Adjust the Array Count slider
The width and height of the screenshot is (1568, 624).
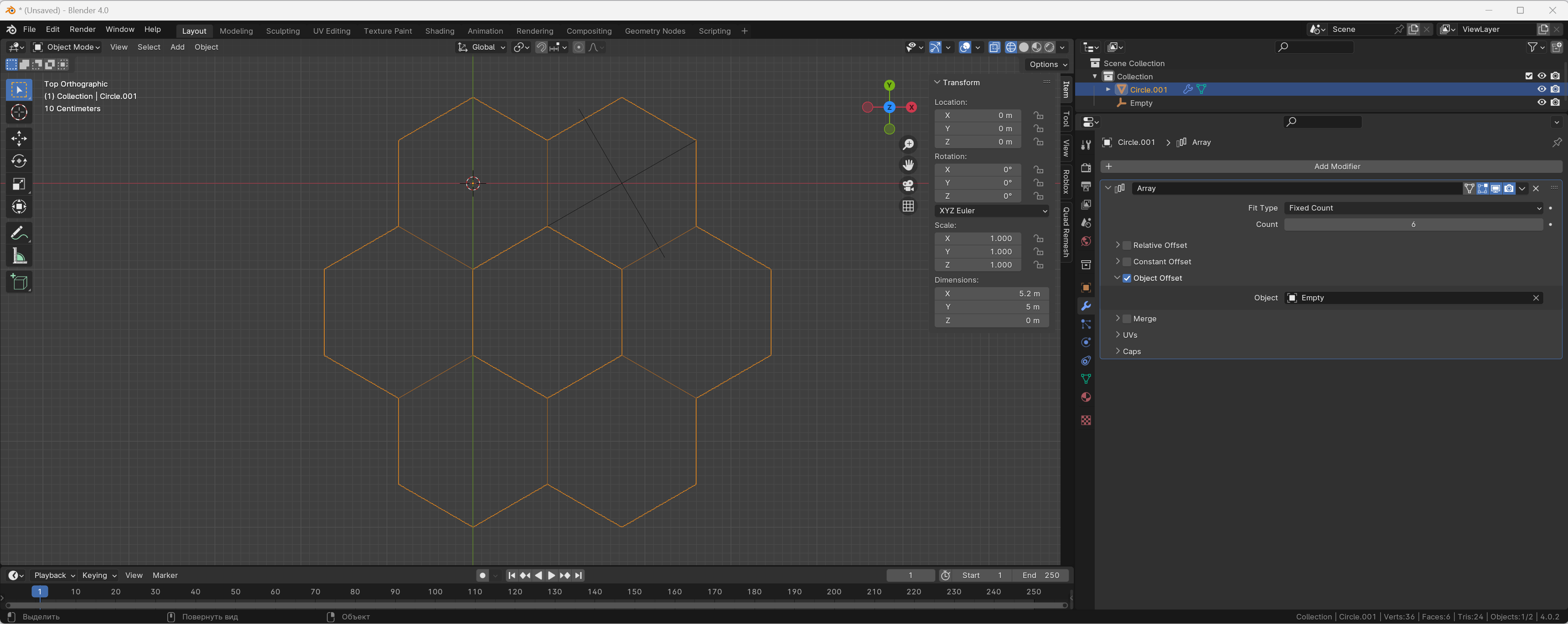pyautogui.click(x=1413, y=224)
